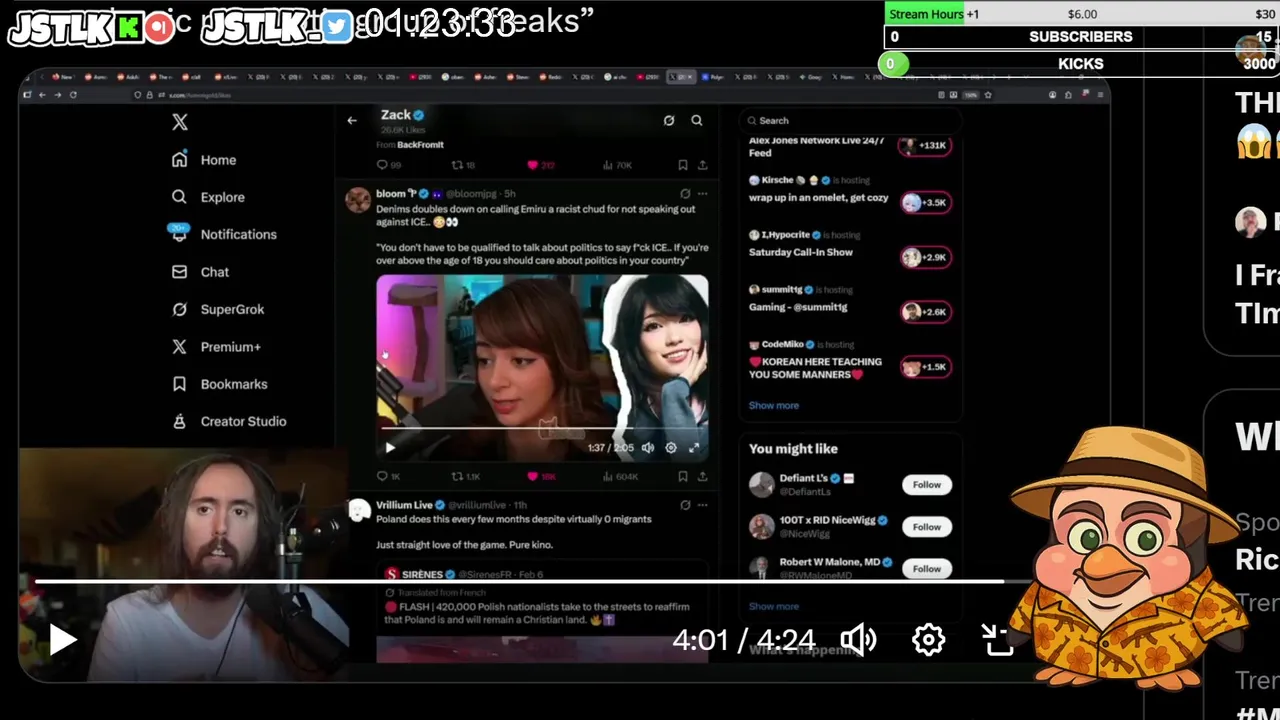
Task: View analytics showing 604K views
Action: coord(620,477)
